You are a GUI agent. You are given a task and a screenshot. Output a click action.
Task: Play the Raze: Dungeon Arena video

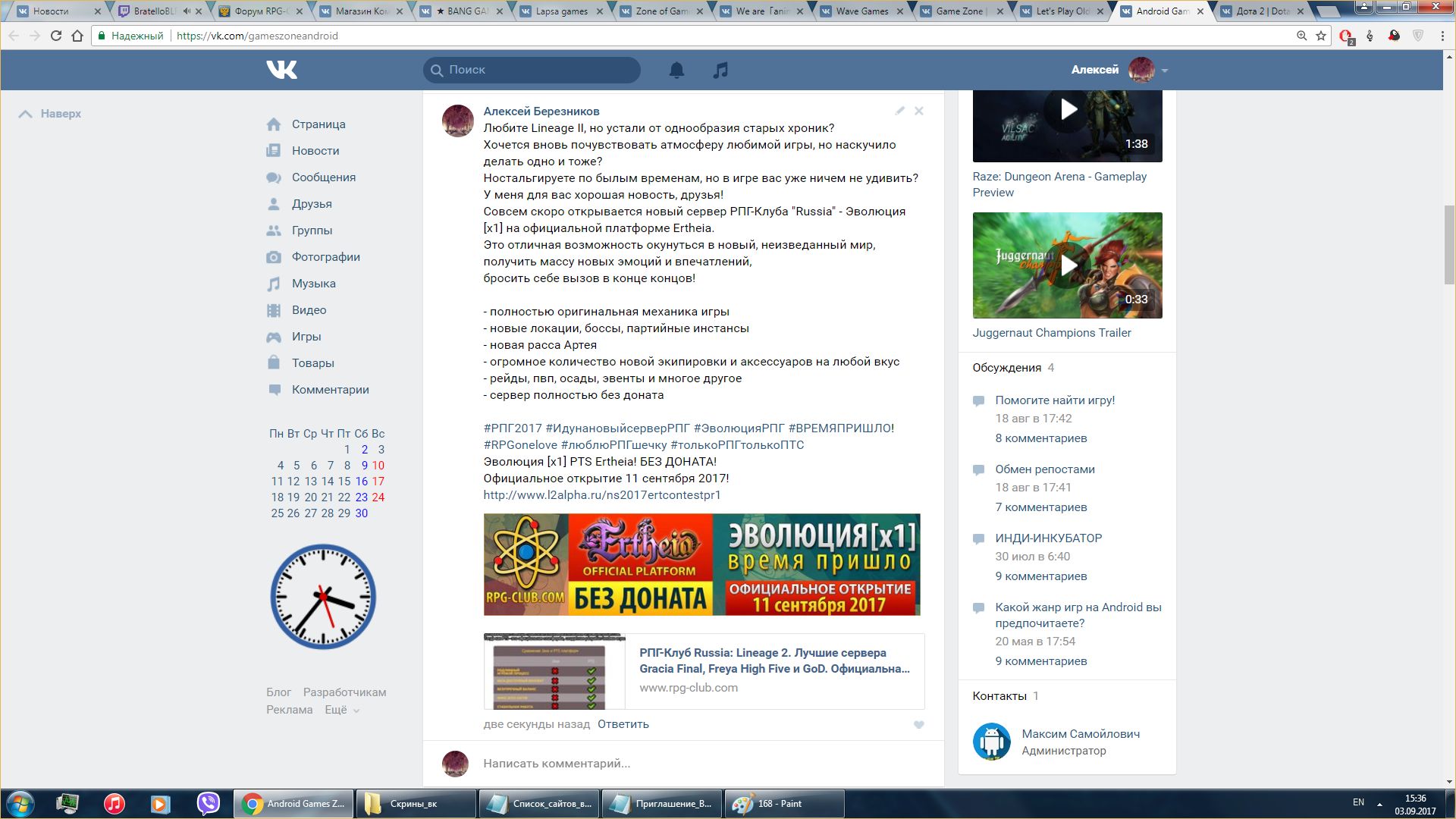point(1068,111)
